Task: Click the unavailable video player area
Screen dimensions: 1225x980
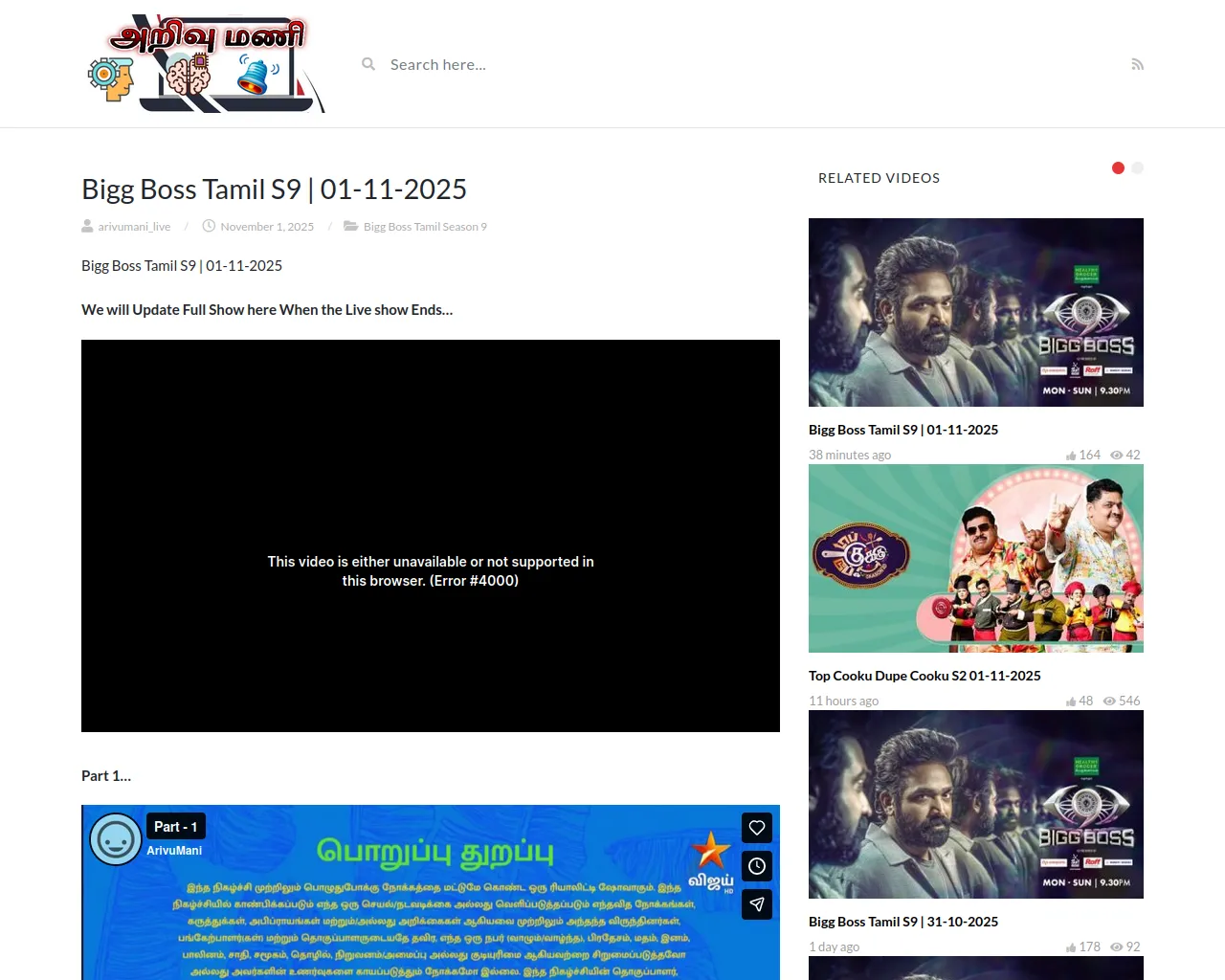Action: [431, 536]
